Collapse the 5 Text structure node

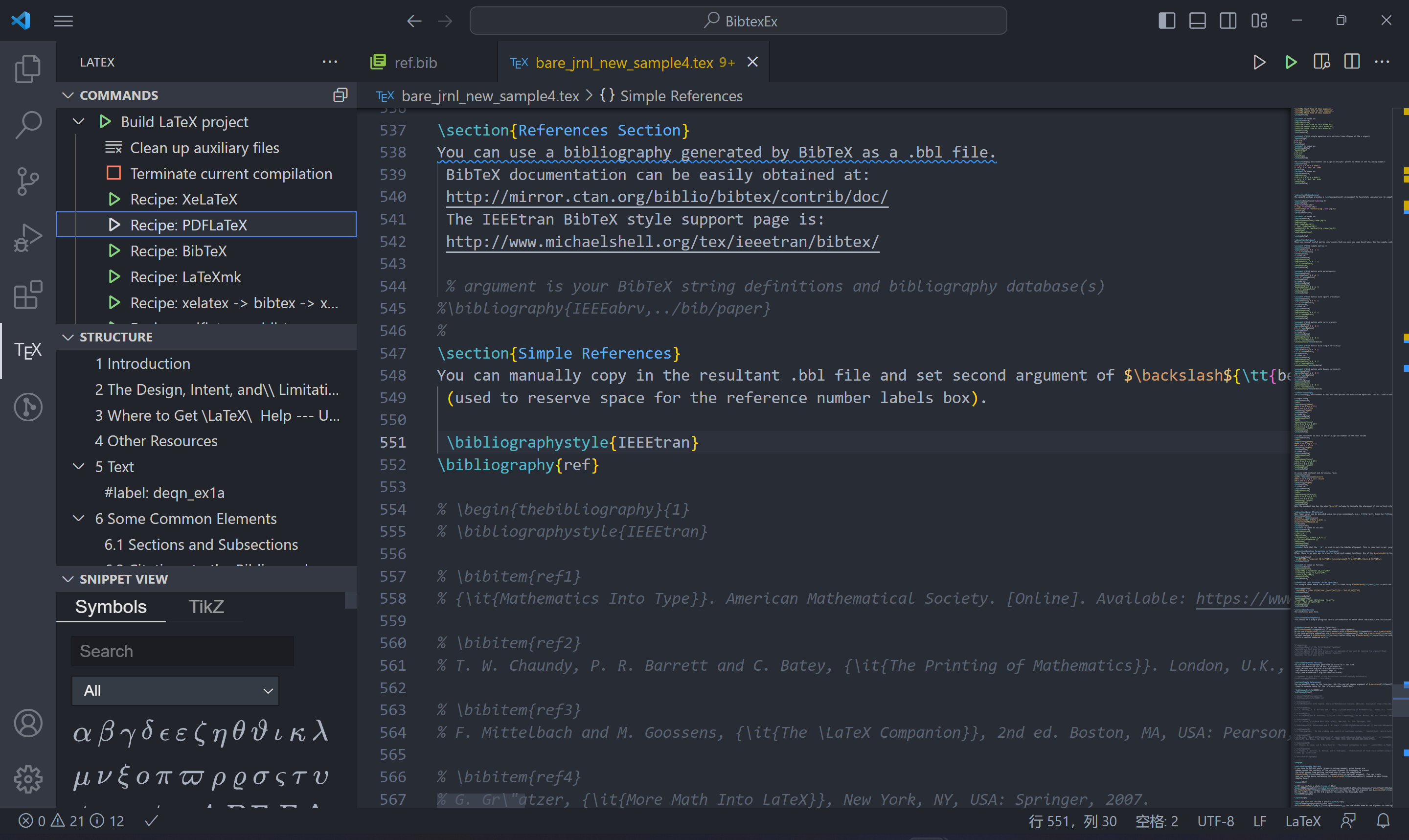pos(79,466)
